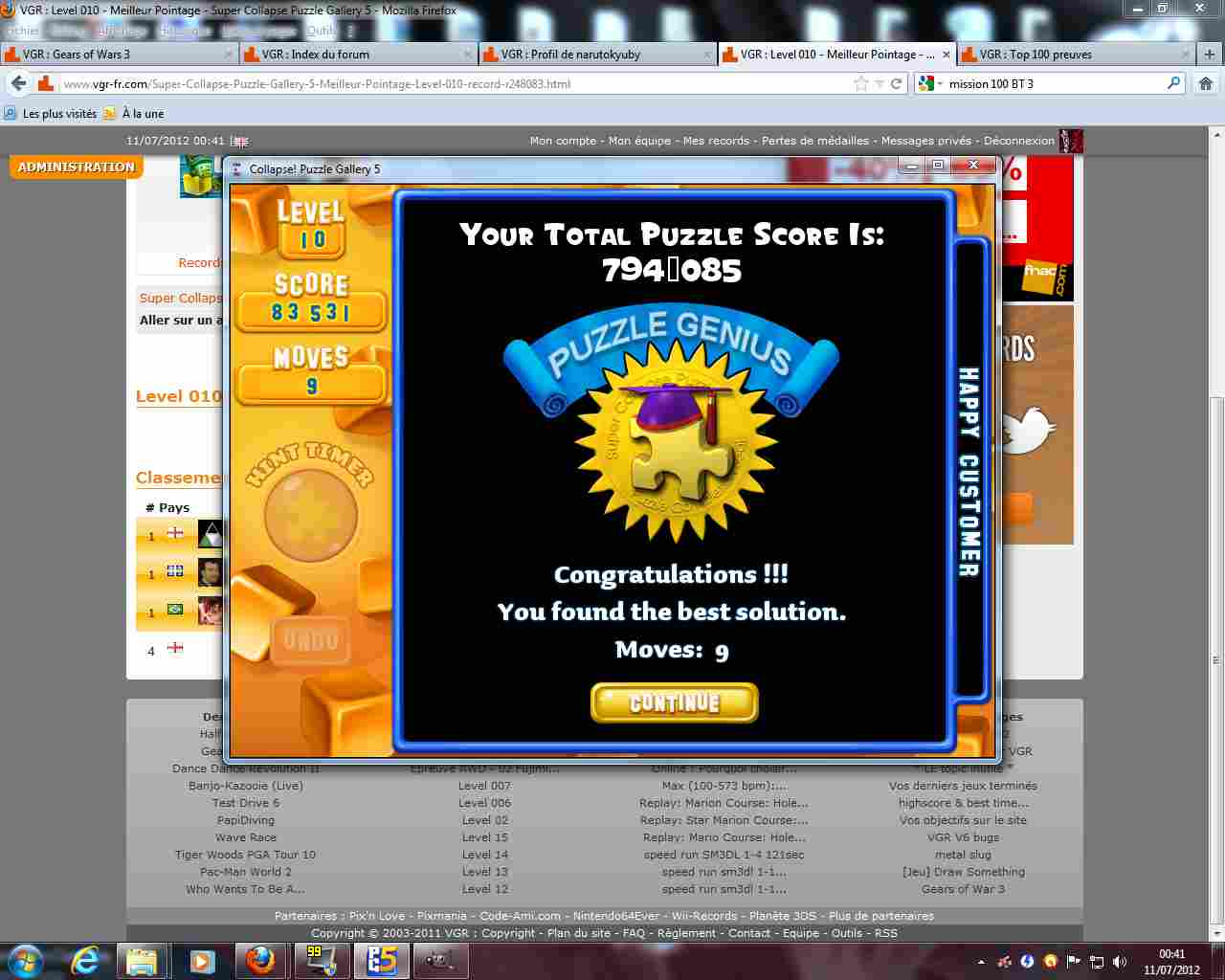
Task: Click the orange ADMINISTRATION button
Action: point(77,167)
